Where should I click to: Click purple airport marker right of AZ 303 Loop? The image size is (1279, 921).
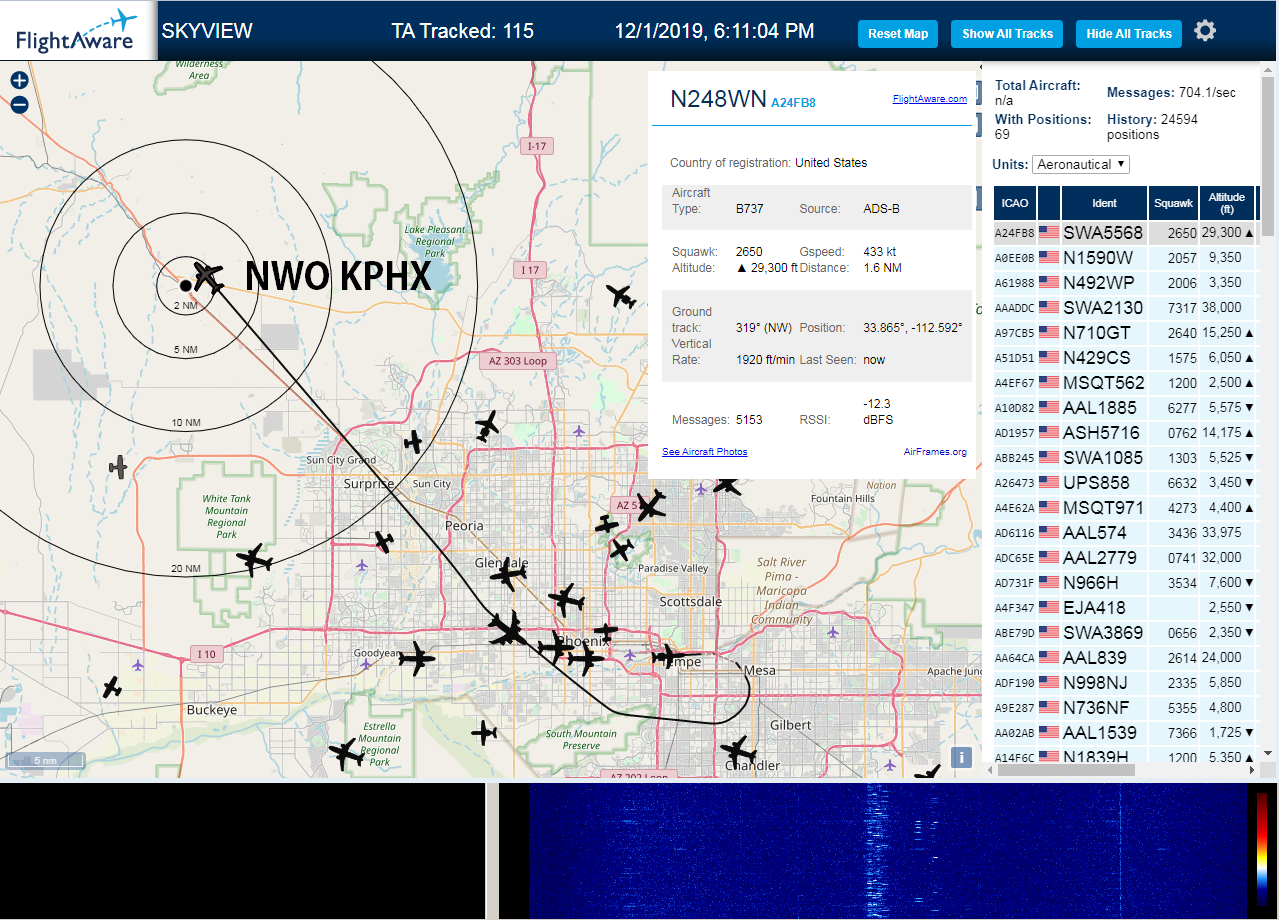[579, 431]
